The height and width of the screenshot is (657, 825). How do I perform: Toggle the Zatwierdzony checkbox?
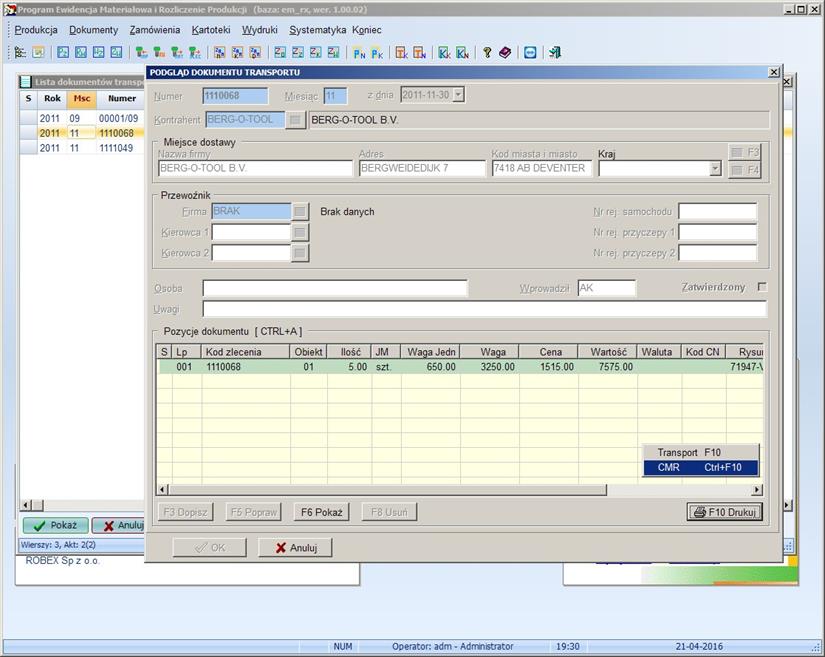point(762,288)
